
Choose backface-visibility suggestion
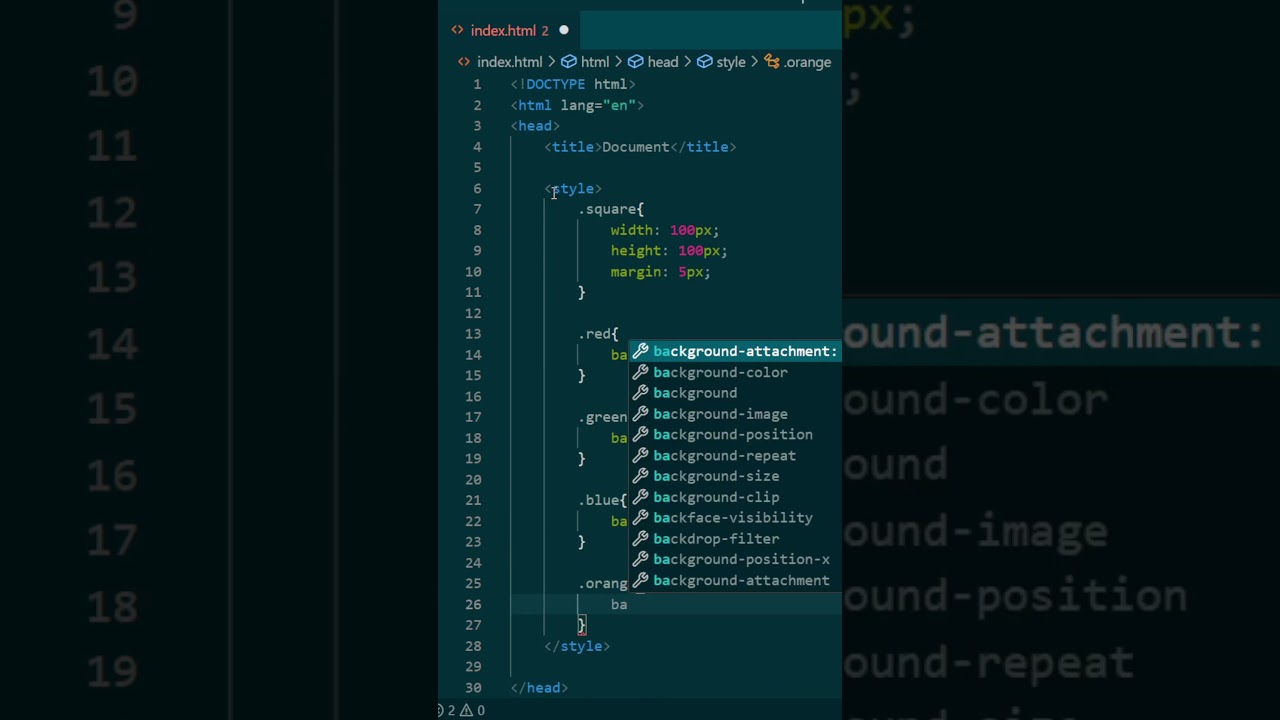point(735,518)
